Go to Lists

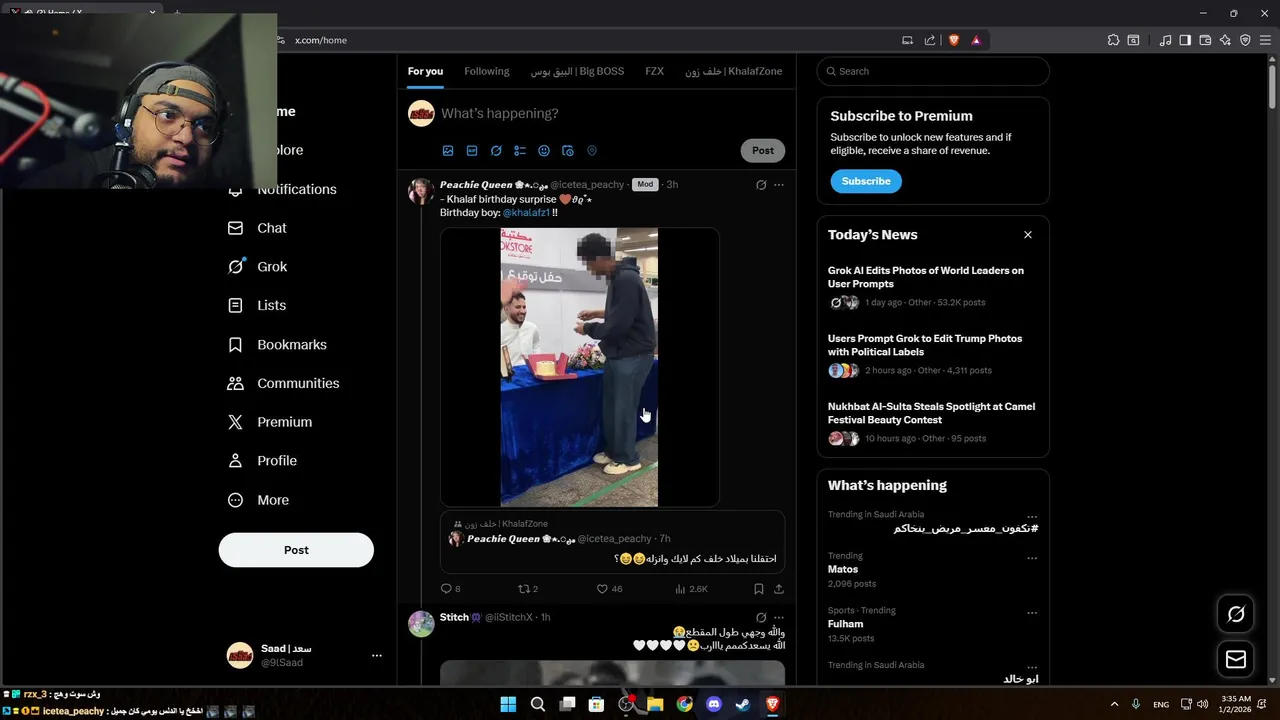click(258, 306)
